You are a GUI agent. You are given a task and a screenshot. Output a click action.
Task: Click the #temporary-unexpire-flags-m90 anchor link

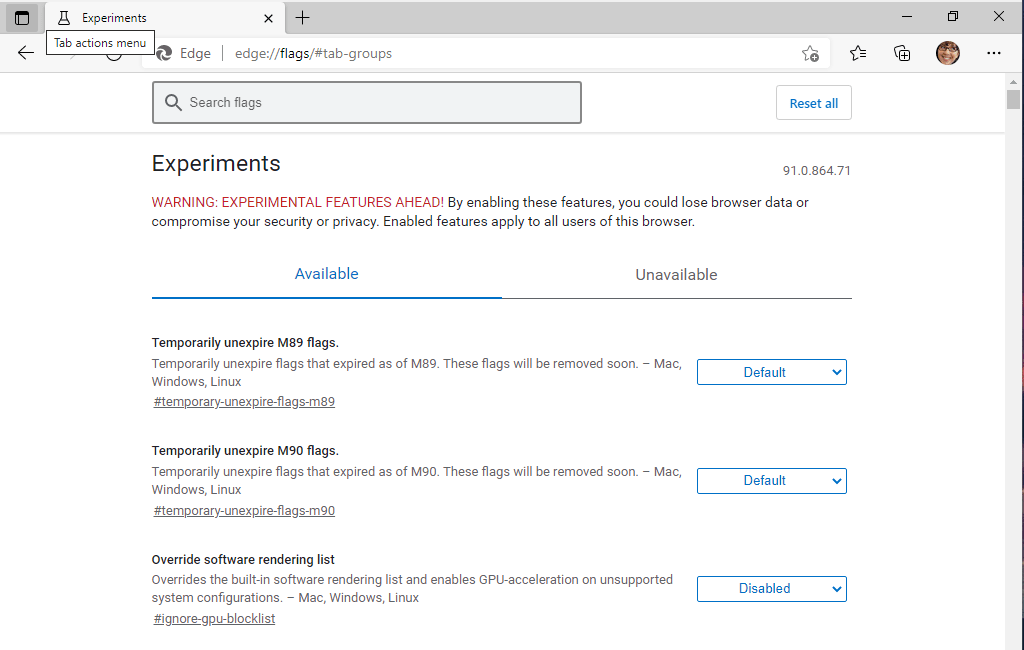click(244, 511)
